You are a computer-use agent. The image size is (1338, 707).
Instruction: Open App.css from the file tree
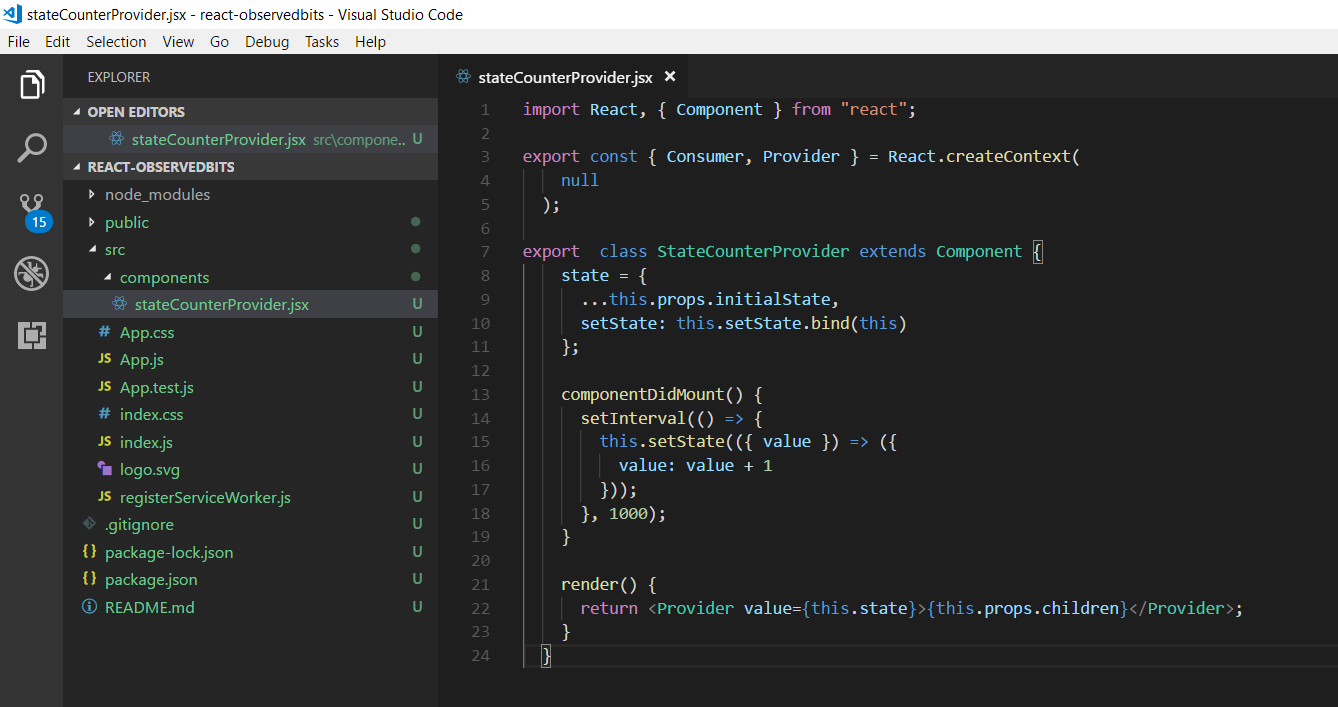[x=147, y=332]
